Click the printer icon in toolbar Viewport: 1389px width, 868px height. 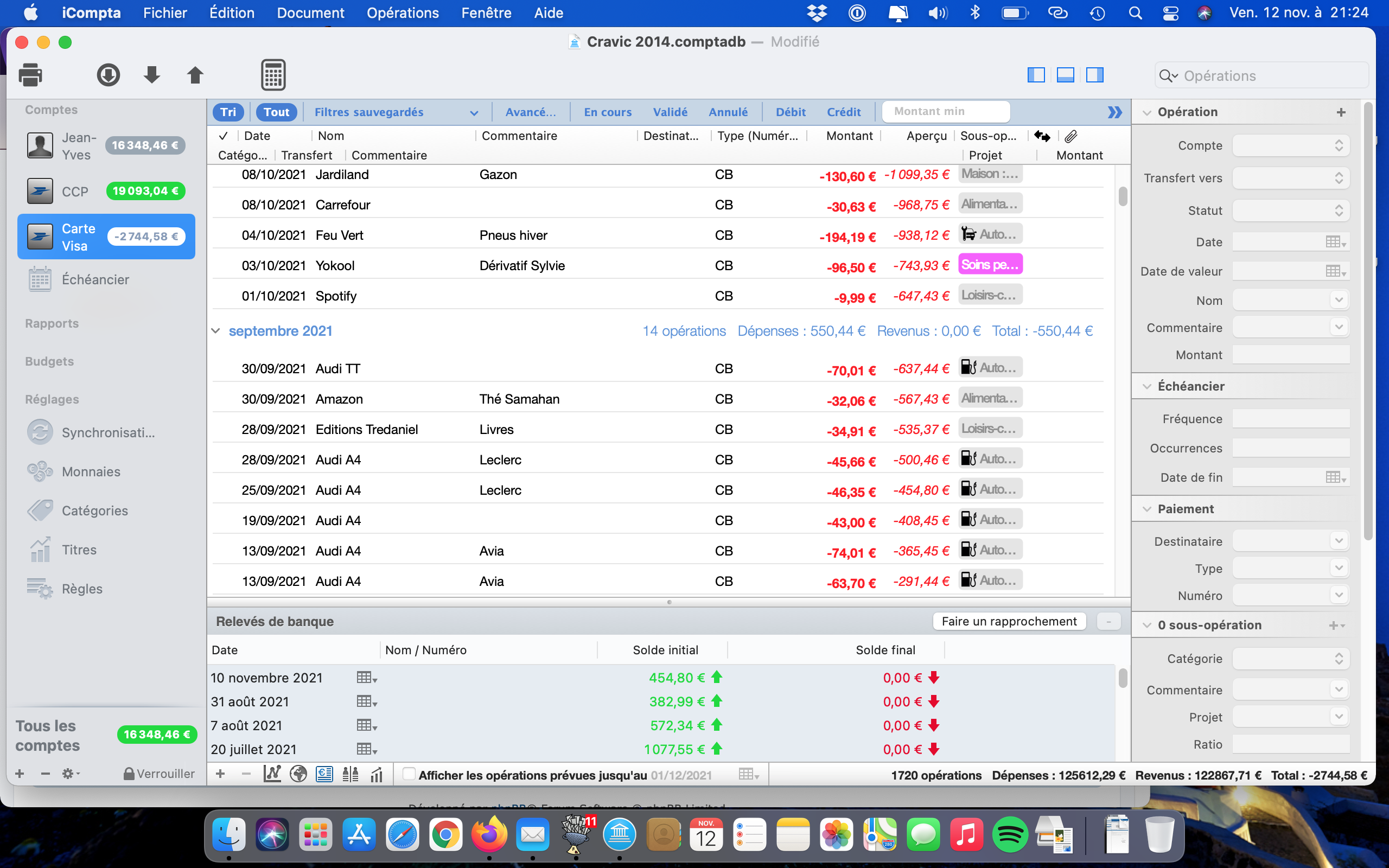click(x=30, y=75)
